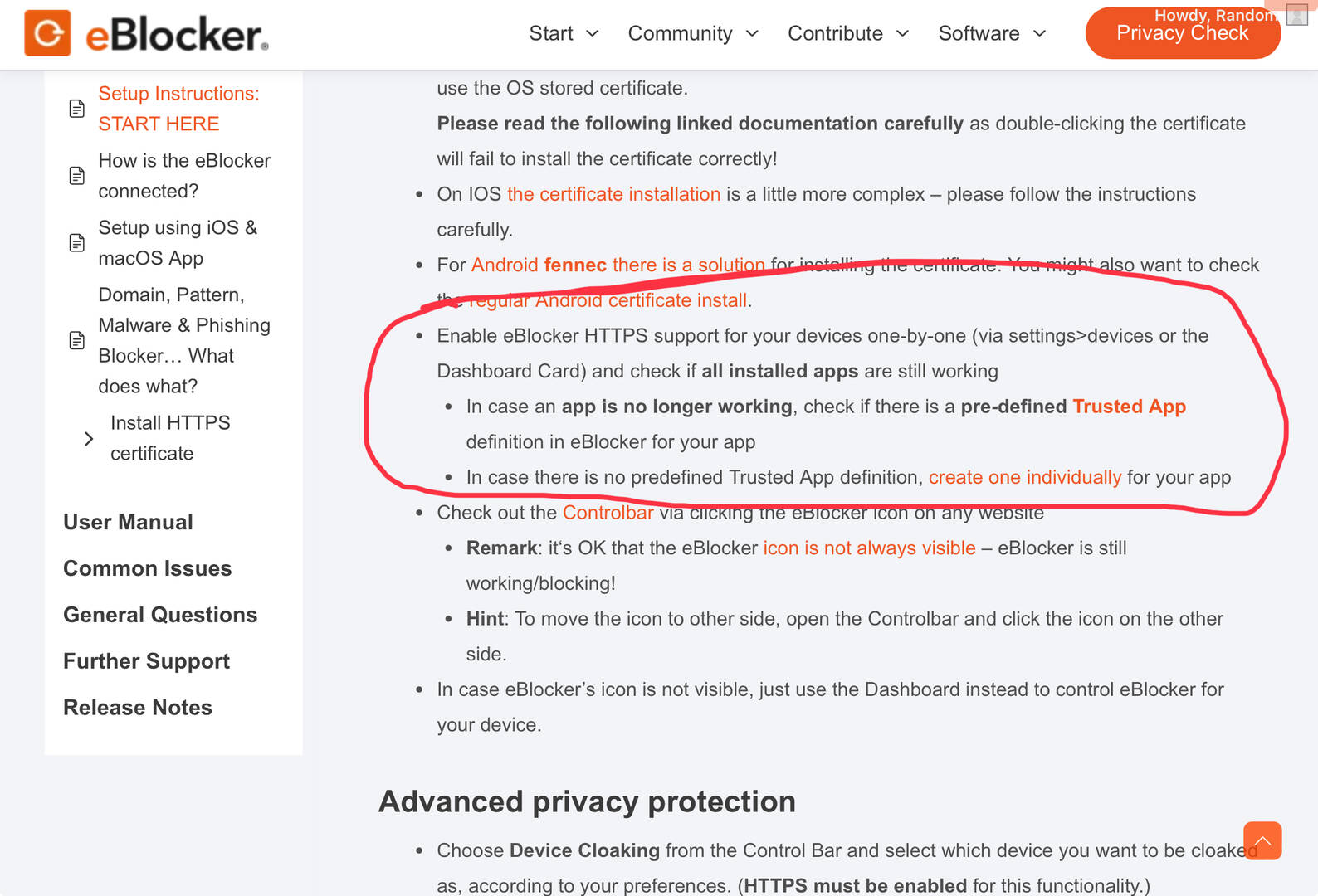Follow 'create one individually' link

coord(1025,478)
